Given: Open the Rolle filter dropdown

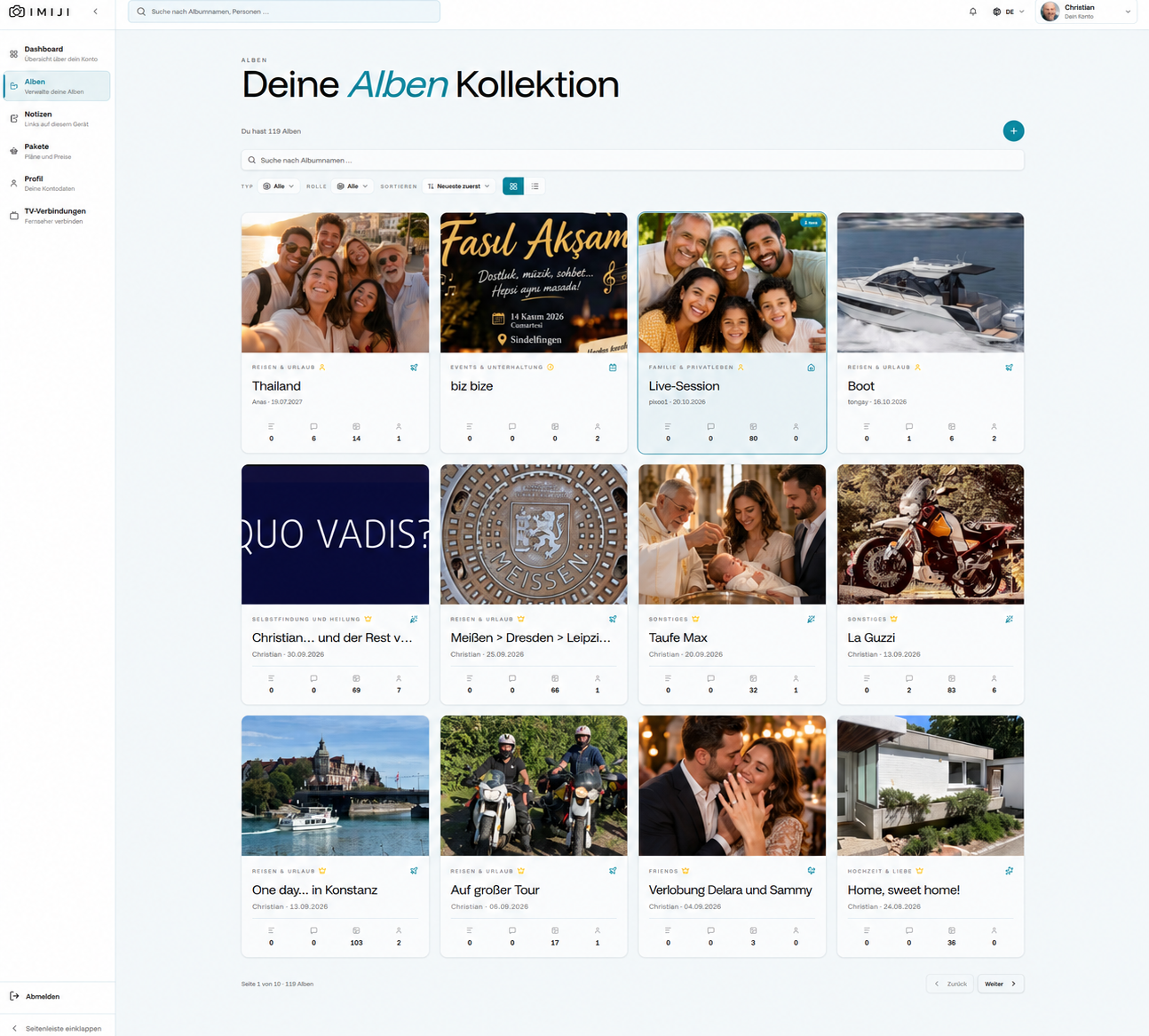Looking at the screenshot, I should tap(353, 186).
